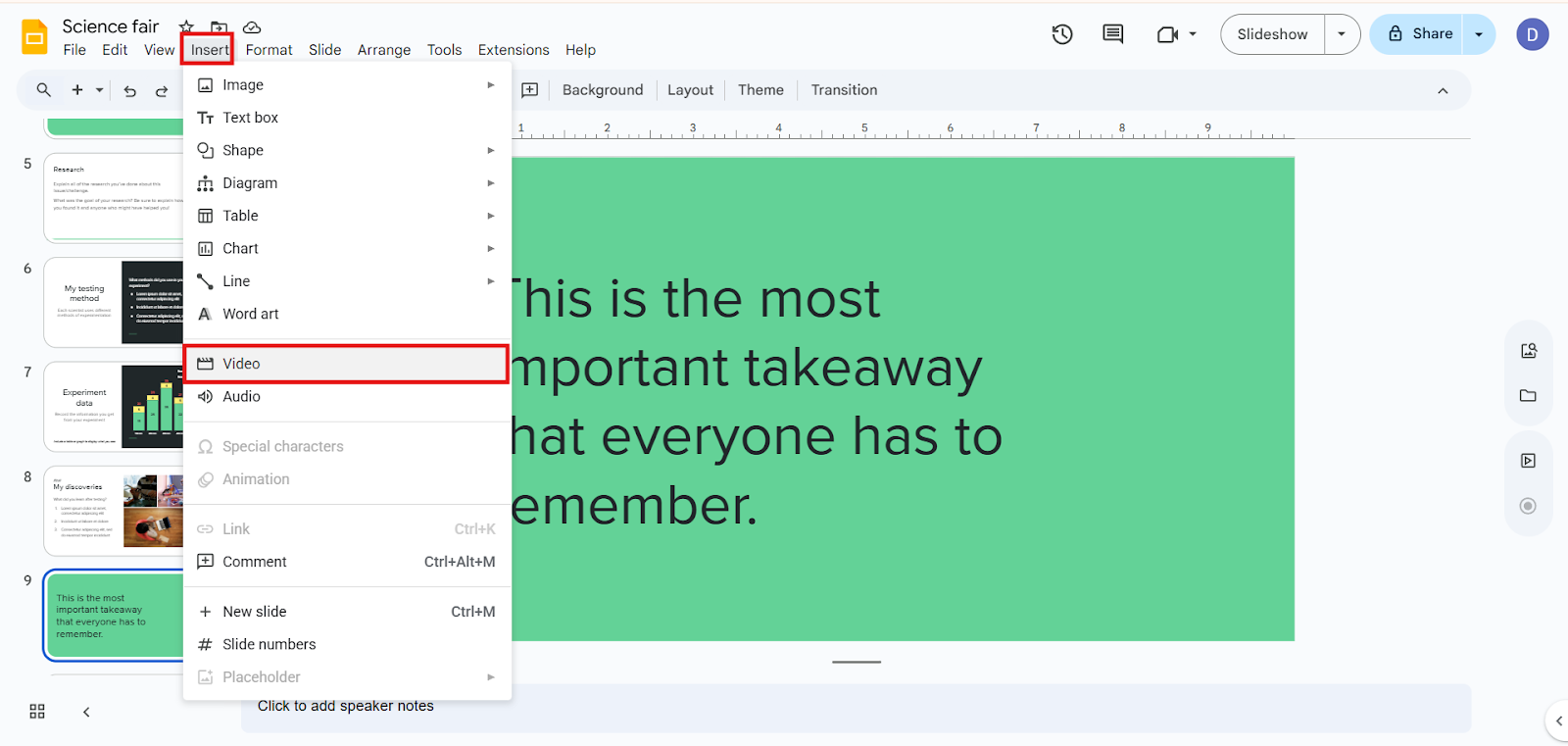Open the folder side panel icon

[x=1529, y=396]
